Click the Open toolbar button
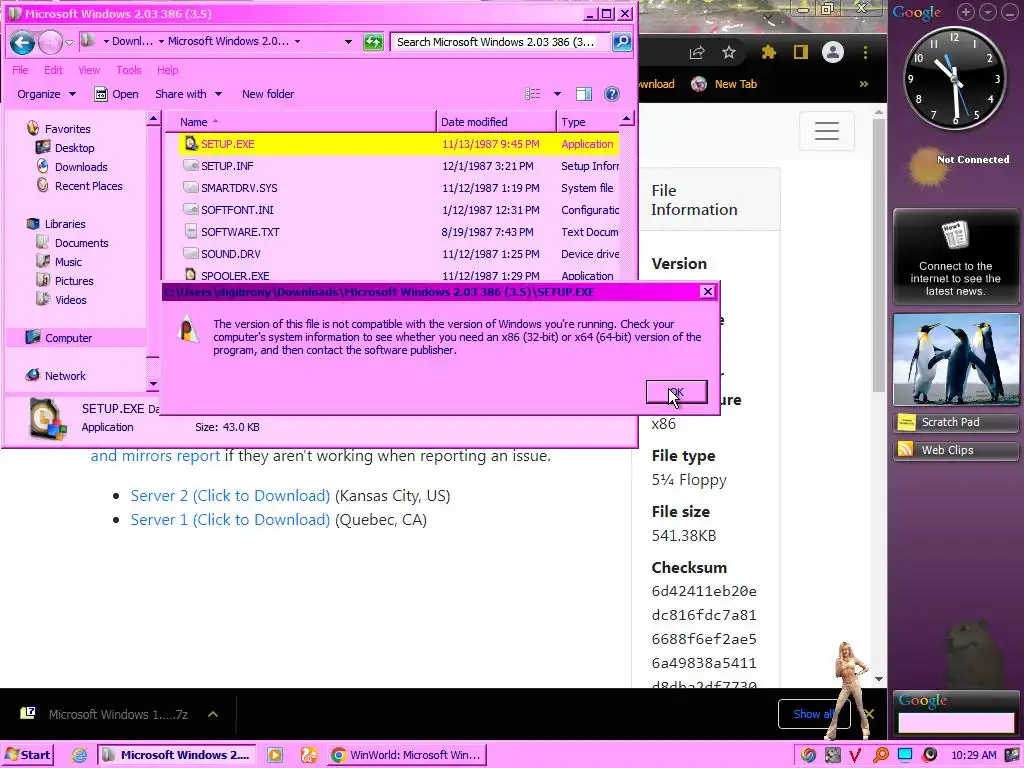The image size is (1024, 768). tap(116, 94)
